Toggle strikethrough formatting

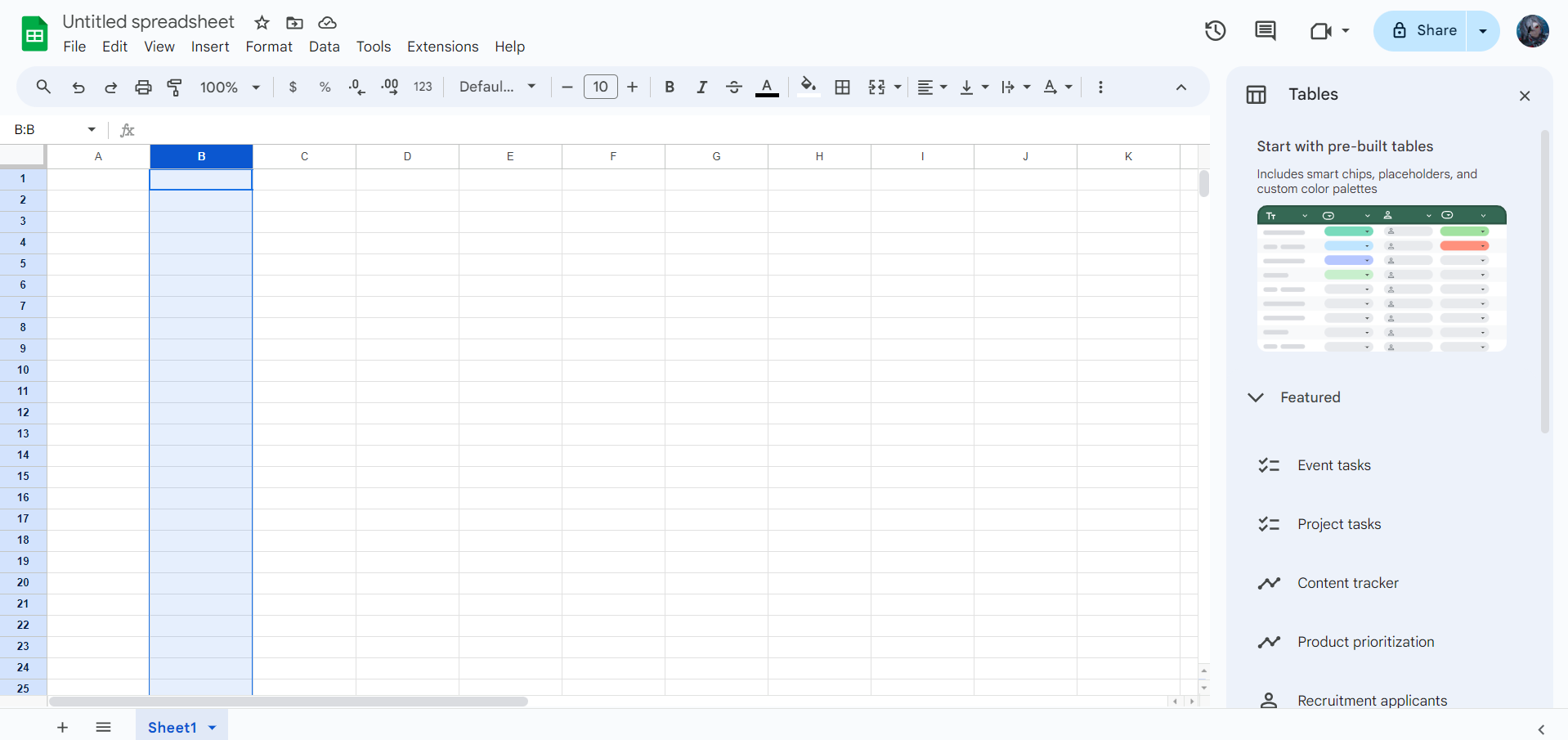click(x=733, y=87)
